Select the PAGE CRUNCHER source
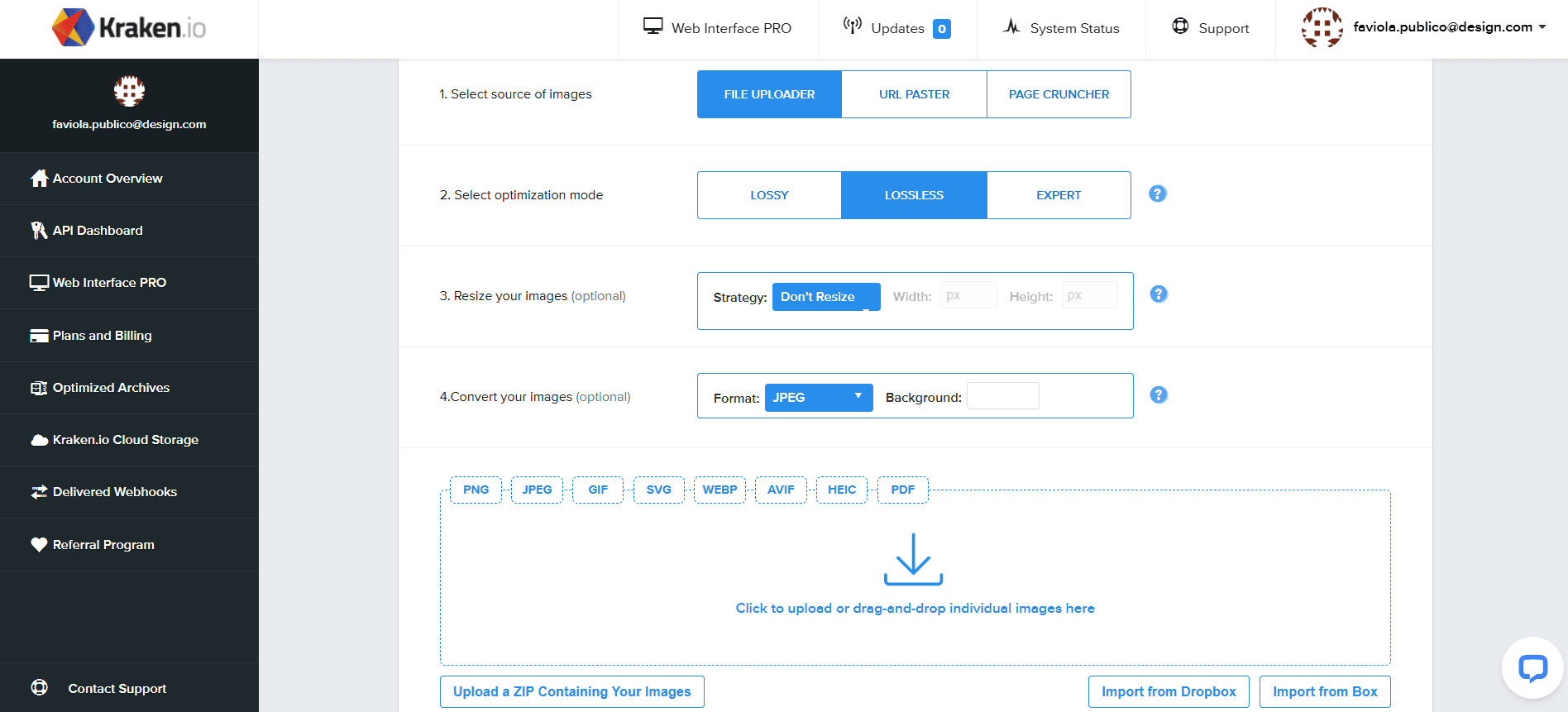Viewport: 1568px width, 712px height. 1059,94
